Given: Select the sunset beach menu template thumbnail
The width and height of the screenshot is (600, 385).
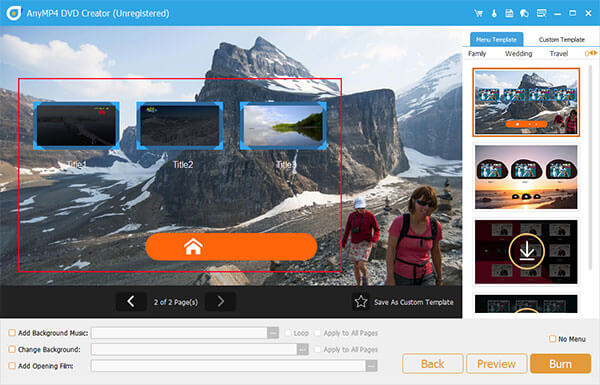Looking at the screenshot, I should (x=526, y=177).
